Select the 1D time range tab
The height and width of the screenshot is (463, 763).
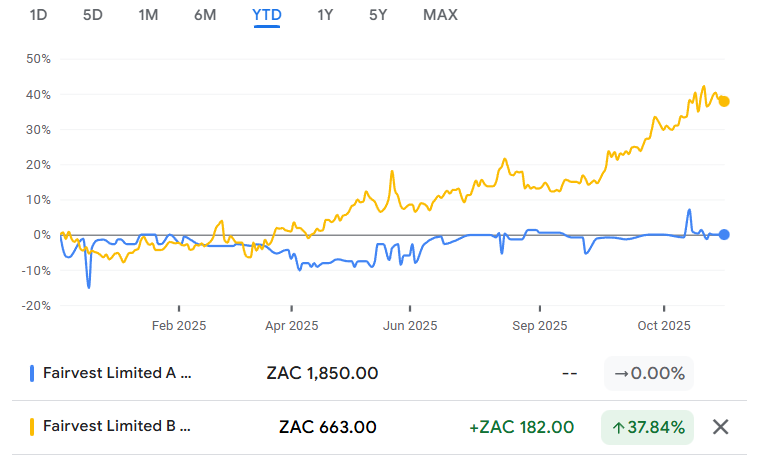(38, 15)
